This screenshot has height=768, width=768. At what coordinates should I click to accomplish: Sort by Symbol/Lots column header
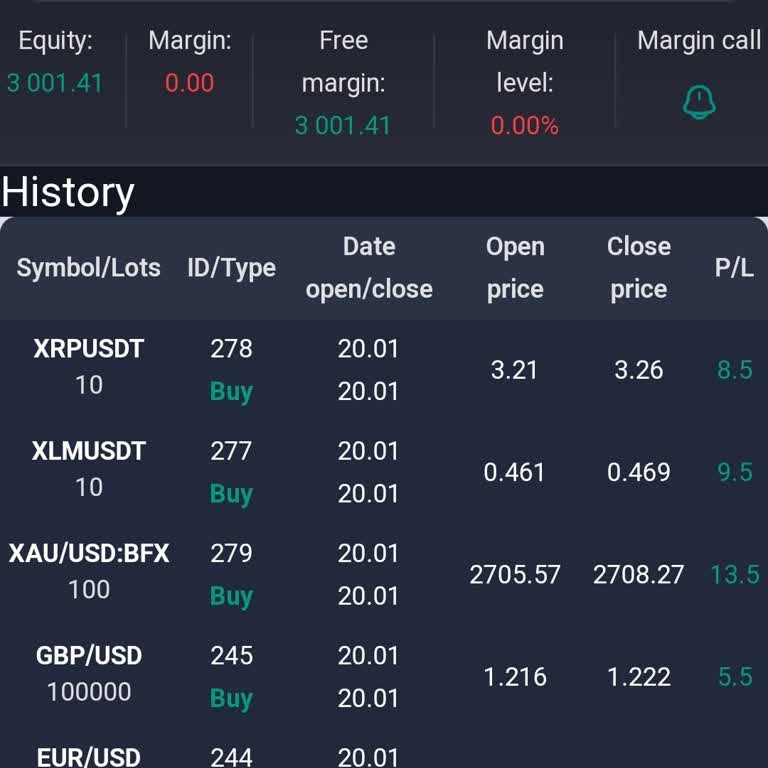(89, 268)
